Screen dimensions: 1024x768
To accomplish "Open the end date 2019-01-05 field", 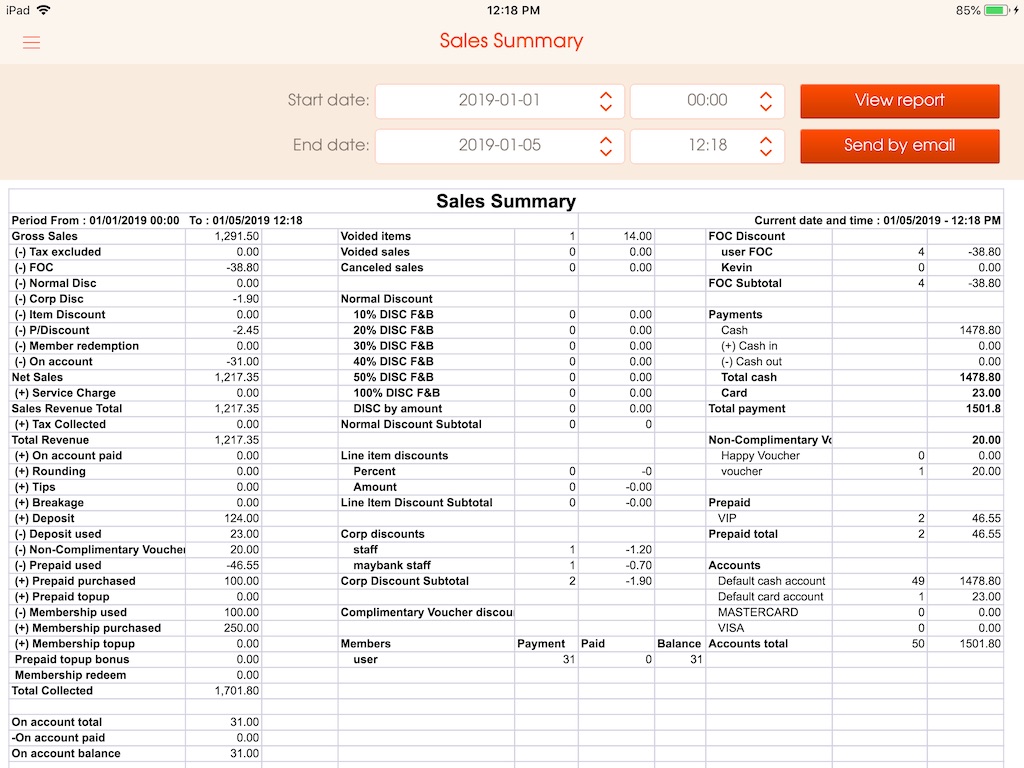I will coord(500,146).
